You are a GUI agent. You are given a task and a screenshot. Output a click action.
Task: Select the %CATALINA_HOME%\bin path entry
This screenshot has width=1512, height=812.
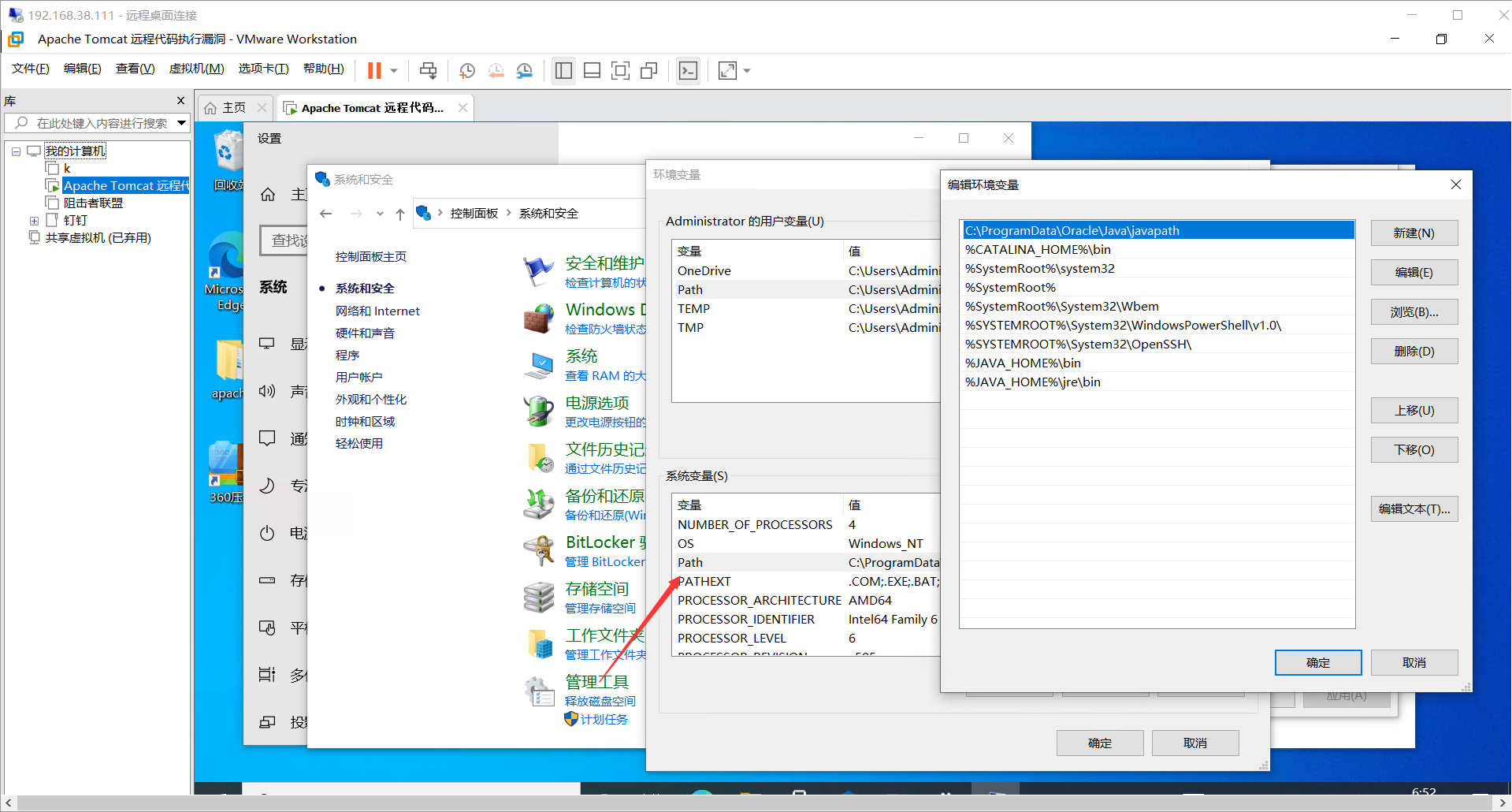coord(1157,250)
